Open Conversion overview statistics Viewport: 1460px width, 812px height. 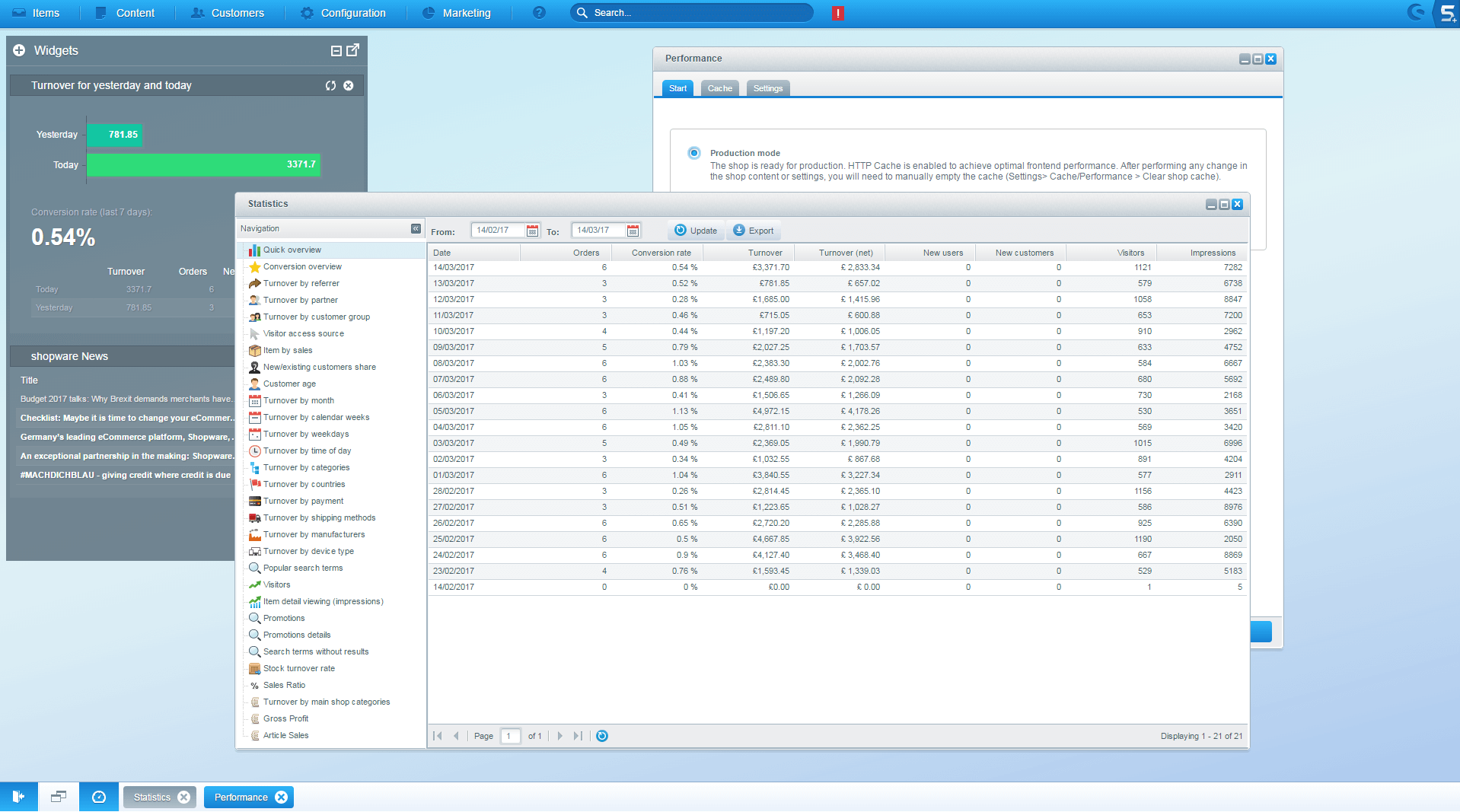coord(302,266)
